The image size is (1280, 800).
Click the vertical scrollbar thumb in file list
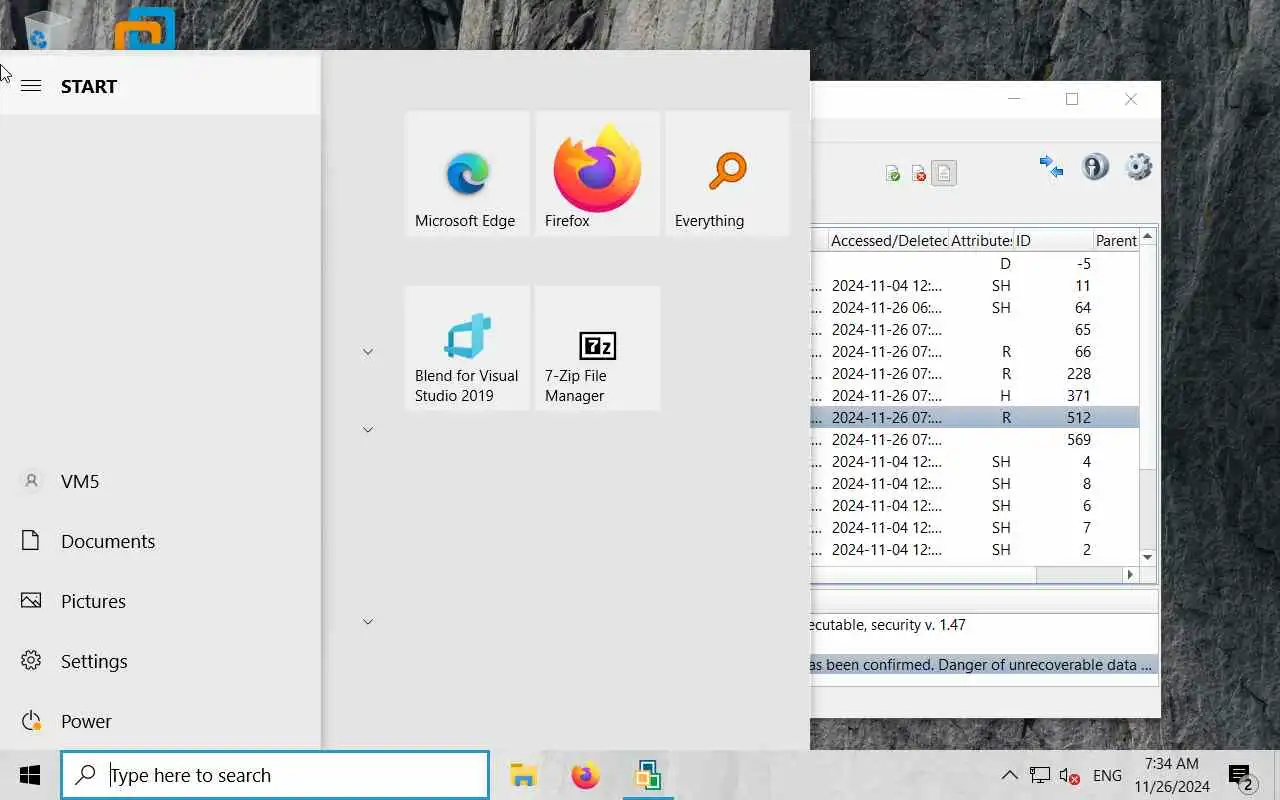tap(1147, 358)
